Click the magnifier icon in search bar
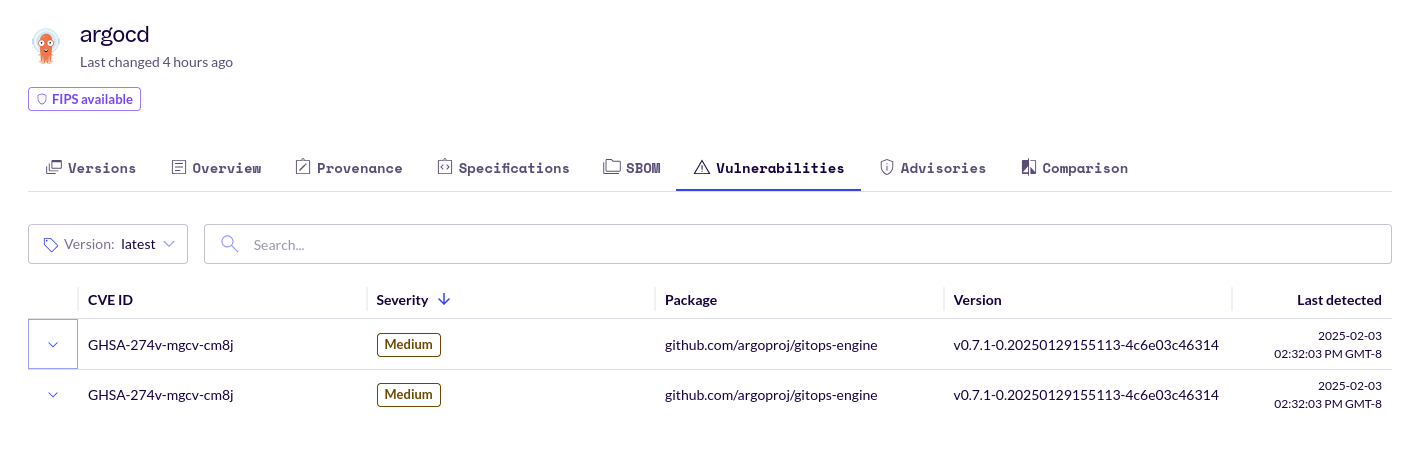The image size is (1418, 464). point(229,244)
